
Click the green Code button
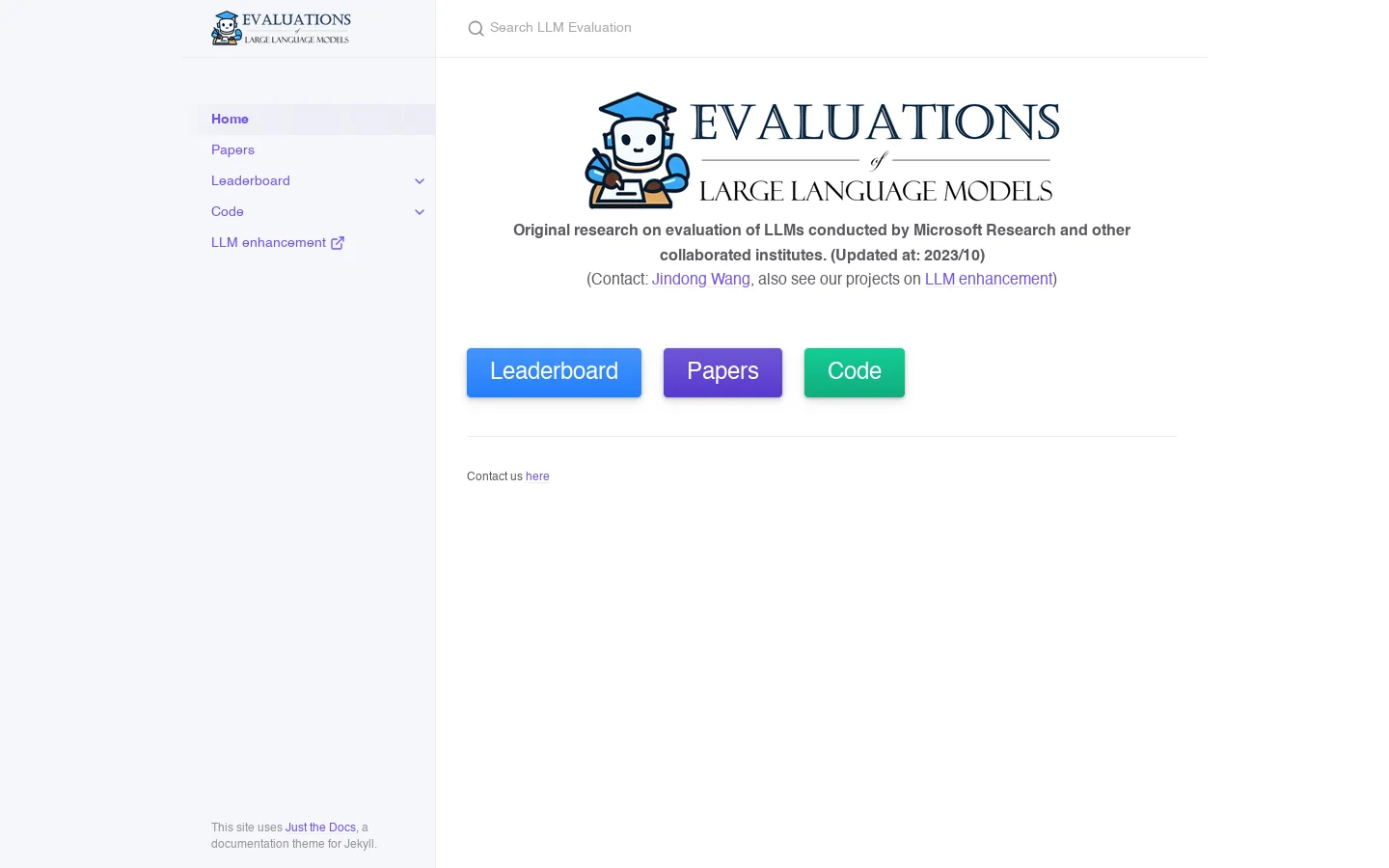(x=855, y=372)
